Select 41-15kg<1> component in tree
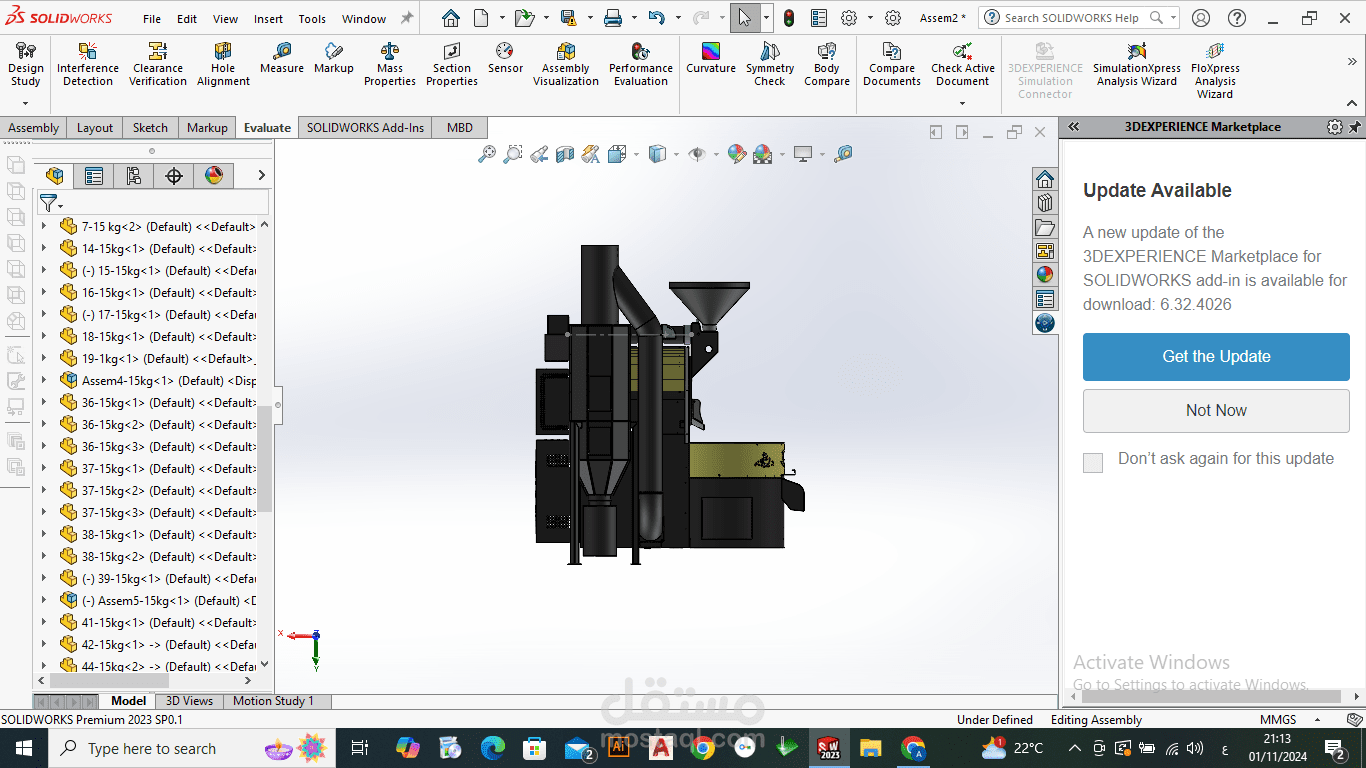Viewport: 1366px width, 768px height. [x=159, y=623]
